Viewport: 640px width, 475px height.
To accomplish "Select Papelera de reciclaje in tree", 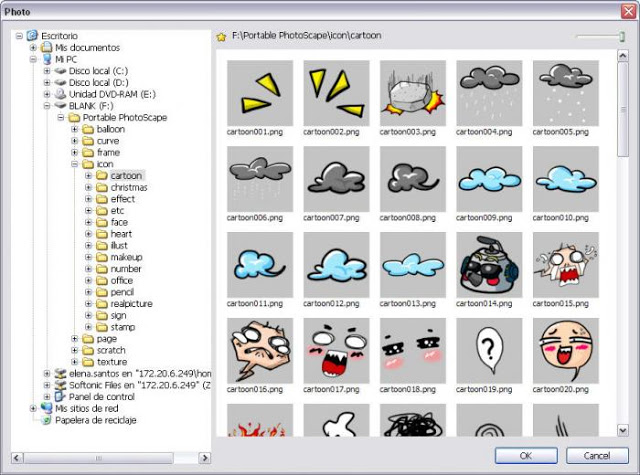I will [96, 420].
